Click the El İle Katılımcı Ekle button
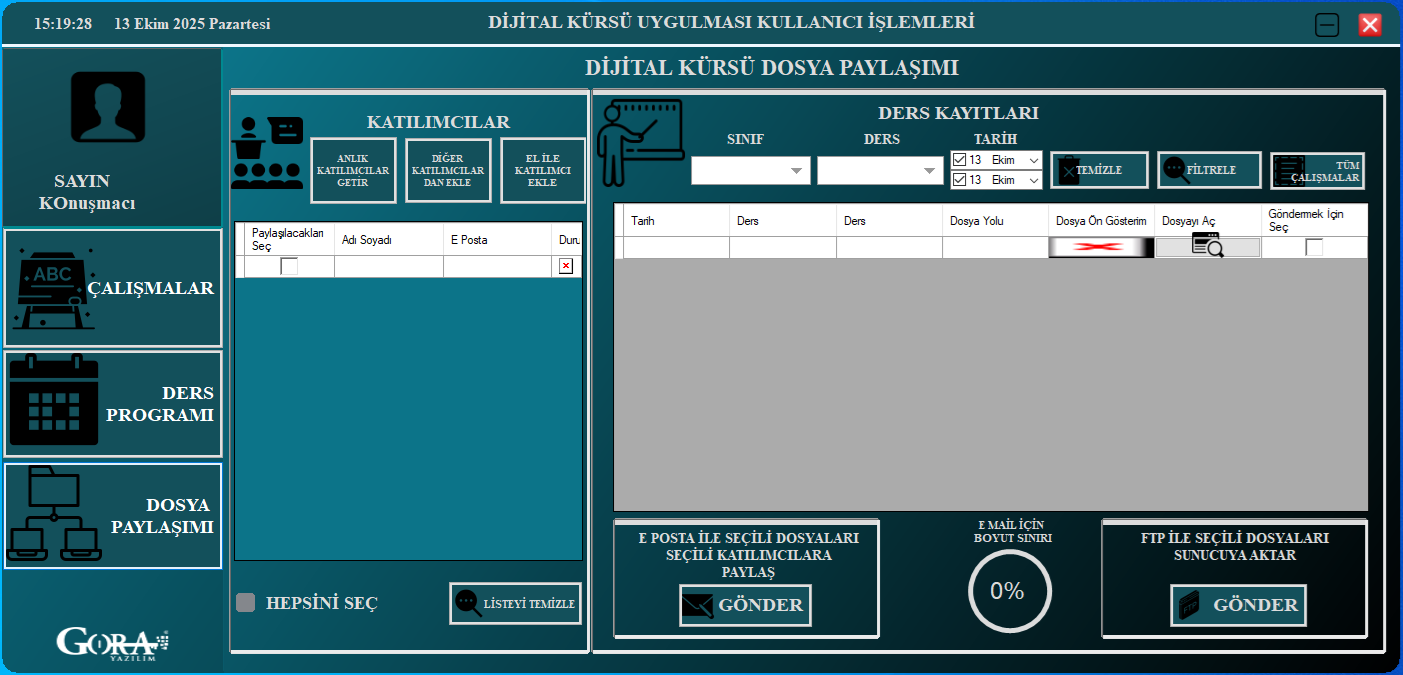 tap(542, 170)
